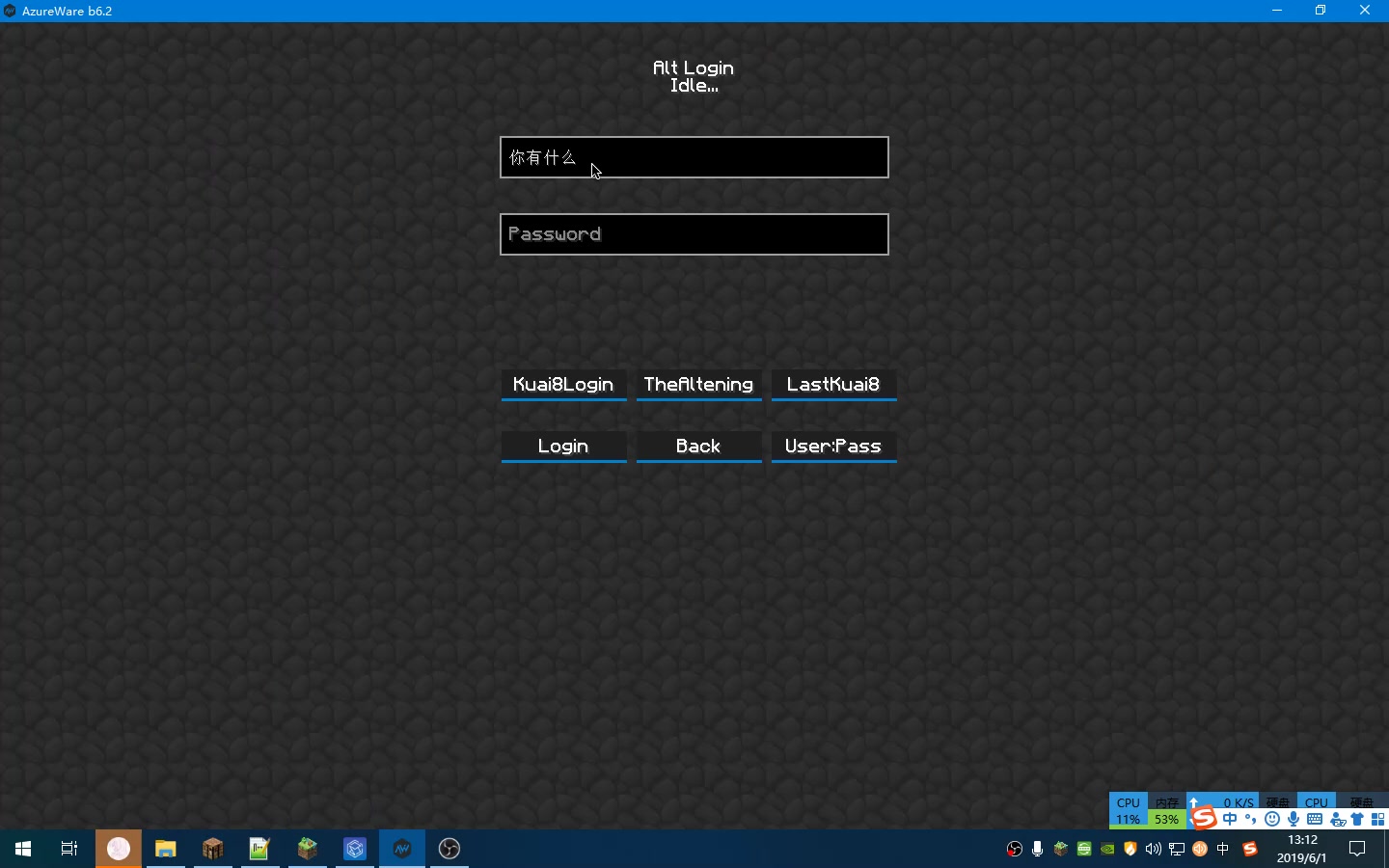The image size is (1389, 868).
Task: Go Back from Alt Login
Action: (x=698, y=447)
